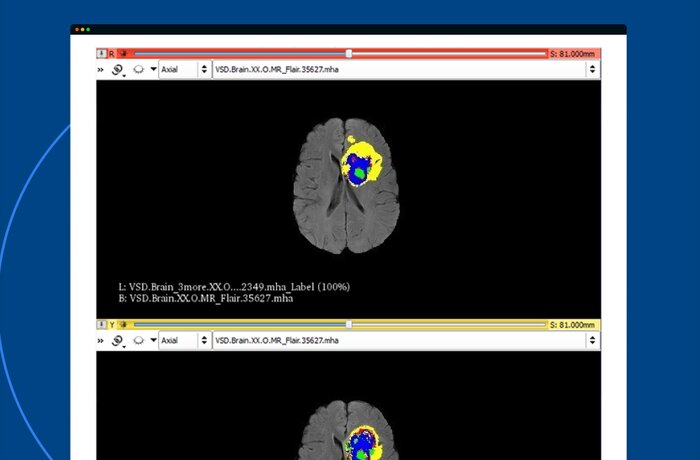
Task: Click the layer visibility icon in Red controller
Action: point(138,70)
